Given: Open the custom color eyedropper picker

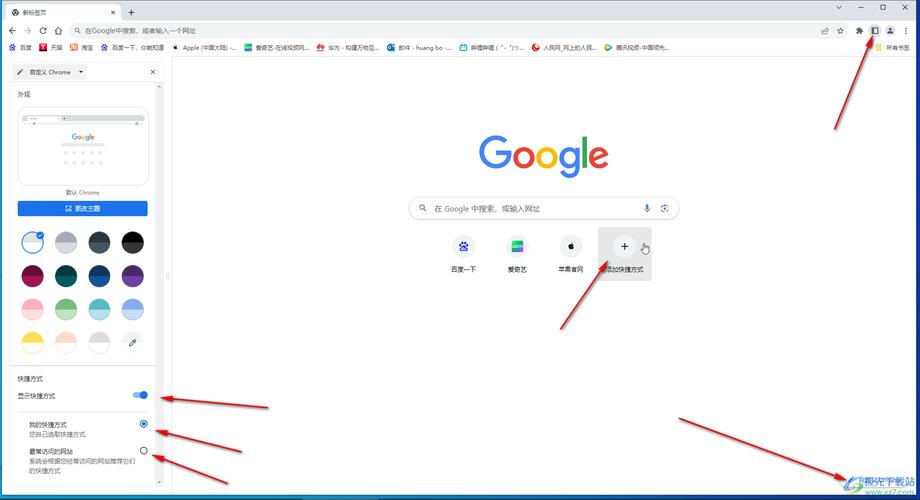Looking at the screenshot, I should 133,343.
